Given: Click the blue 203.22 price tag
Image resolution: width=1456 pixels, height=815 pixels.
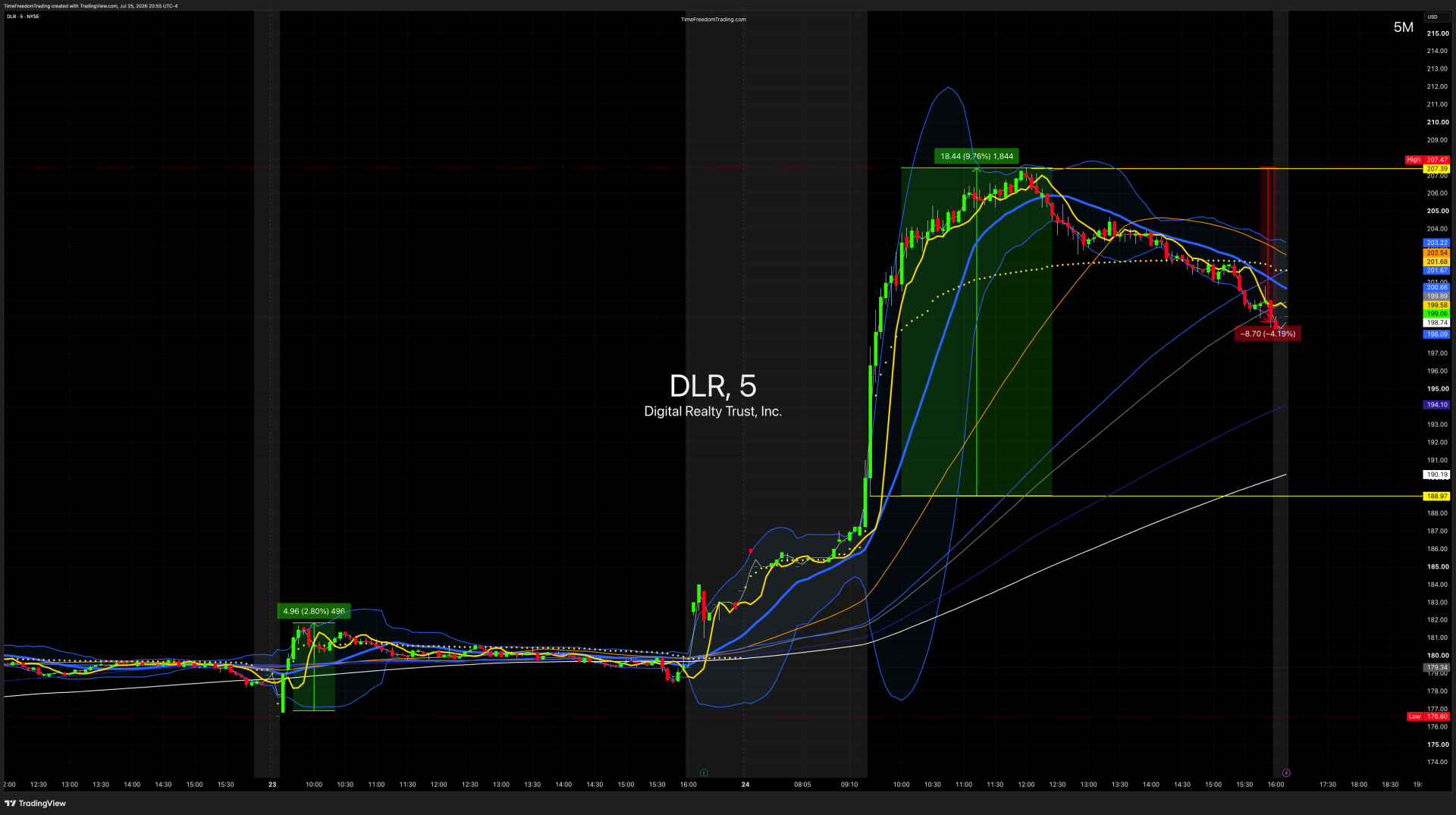Looking at the screenshot, I should tap(1436, 243).
